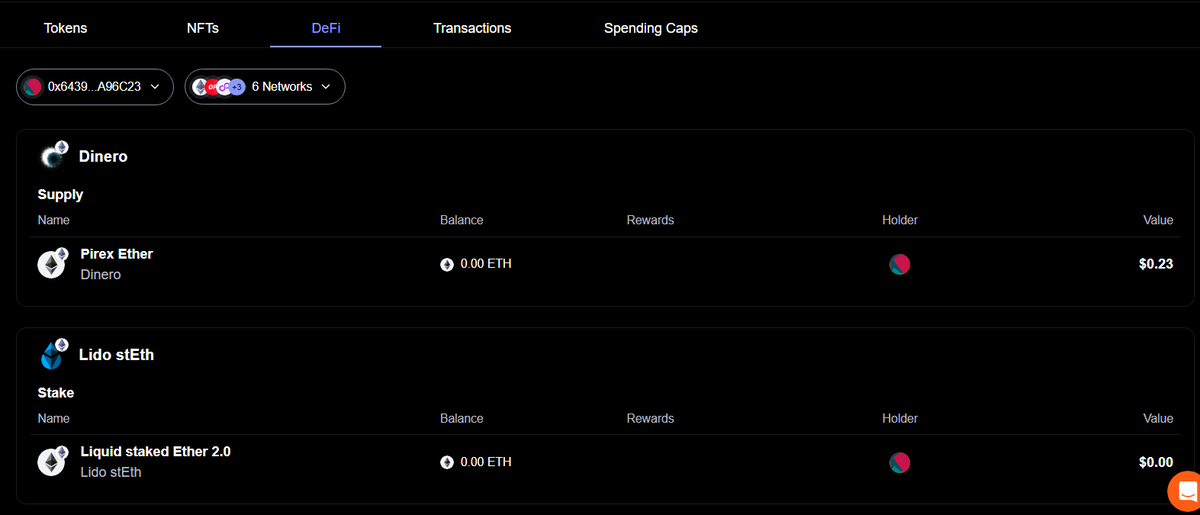This screenshot has width=1200, height=515.
Task: Click the Liquid staked Ether 2.0 token icon
Action: [x=52, y=461]
